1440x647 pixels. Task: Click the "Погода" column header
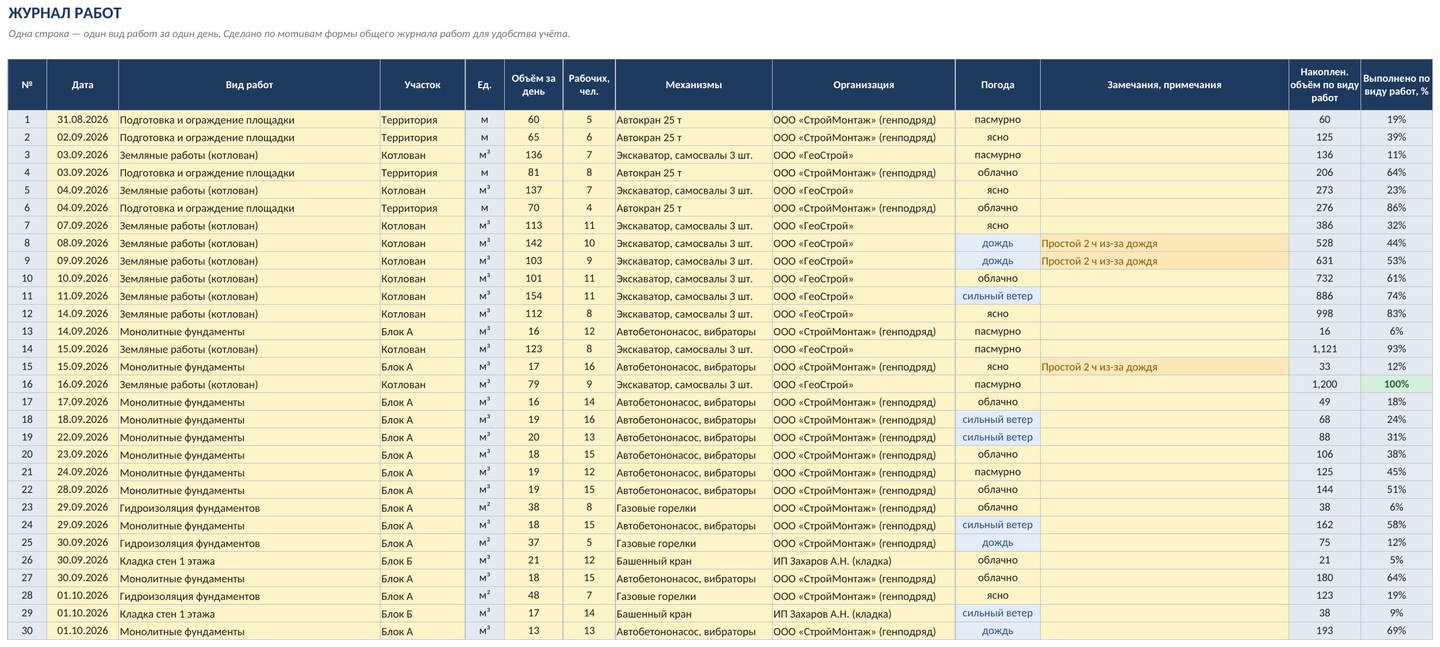tap(997, 85)
